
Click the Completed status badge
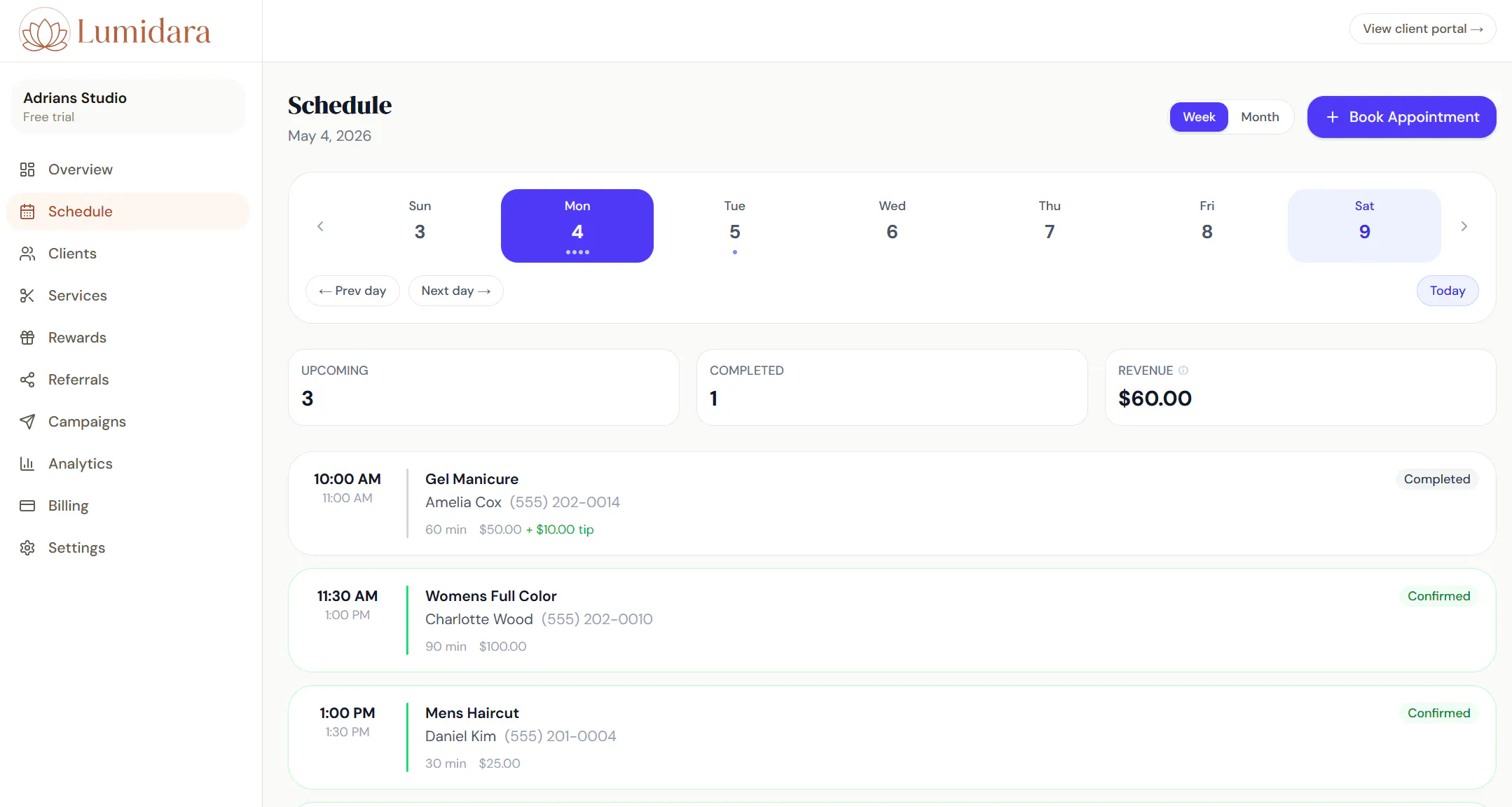pyautogui.click(x=1437, y=479)
